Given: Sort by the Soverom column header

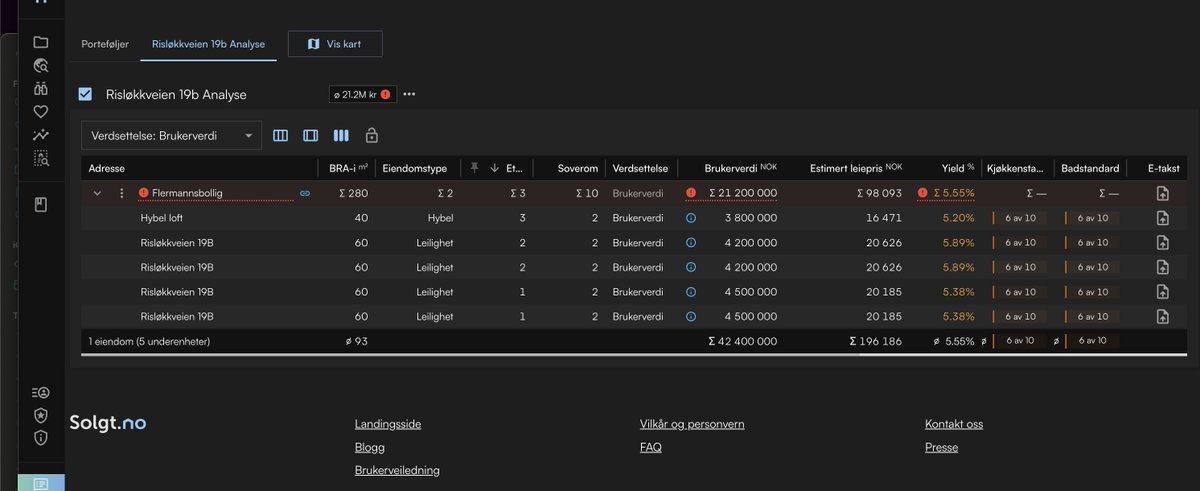Looking at the screenshot, I should 579,168.
